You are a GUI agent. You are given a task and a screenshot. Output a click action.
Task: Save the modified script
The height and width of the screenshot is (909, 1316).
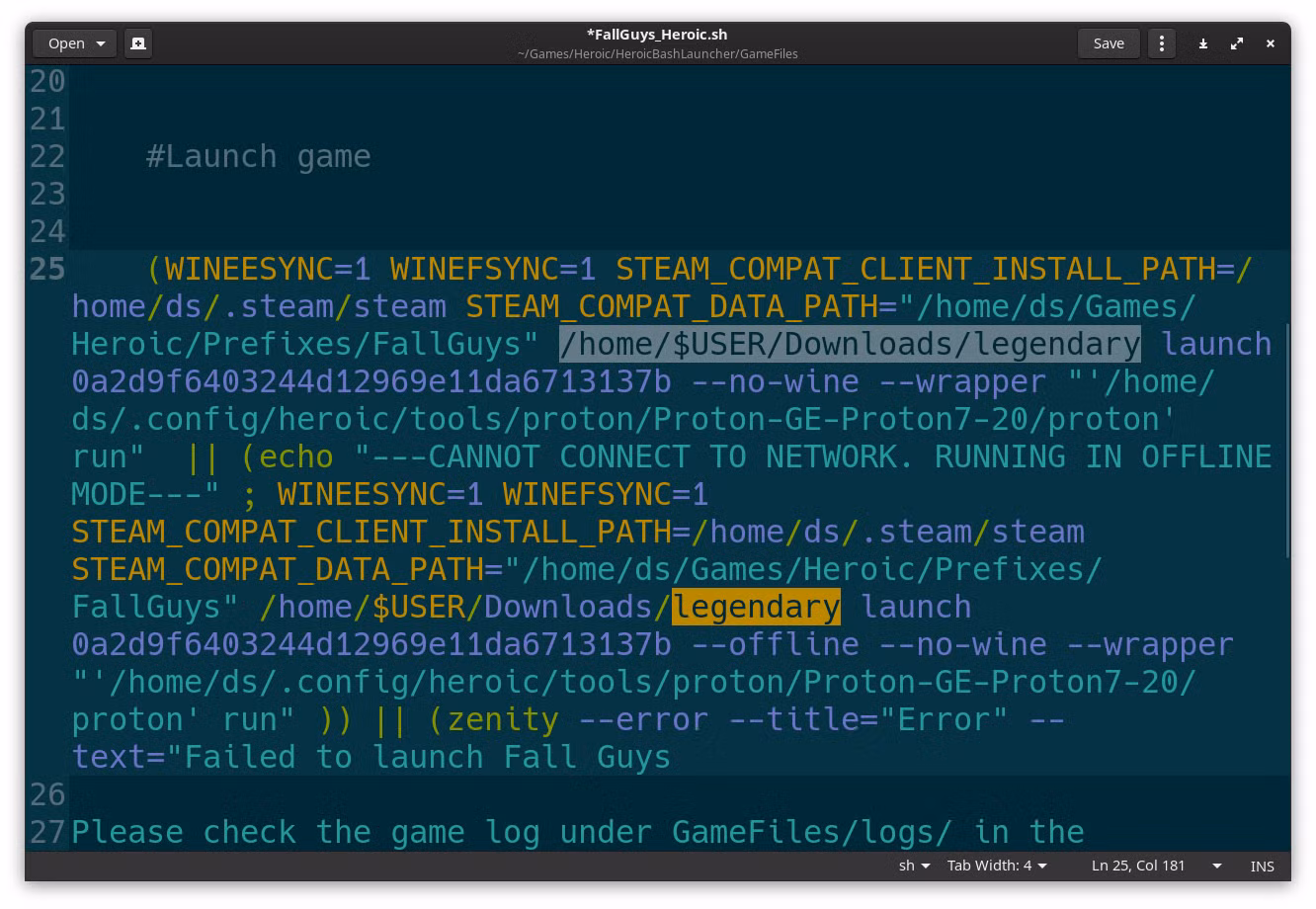(x=1109, y=43)
